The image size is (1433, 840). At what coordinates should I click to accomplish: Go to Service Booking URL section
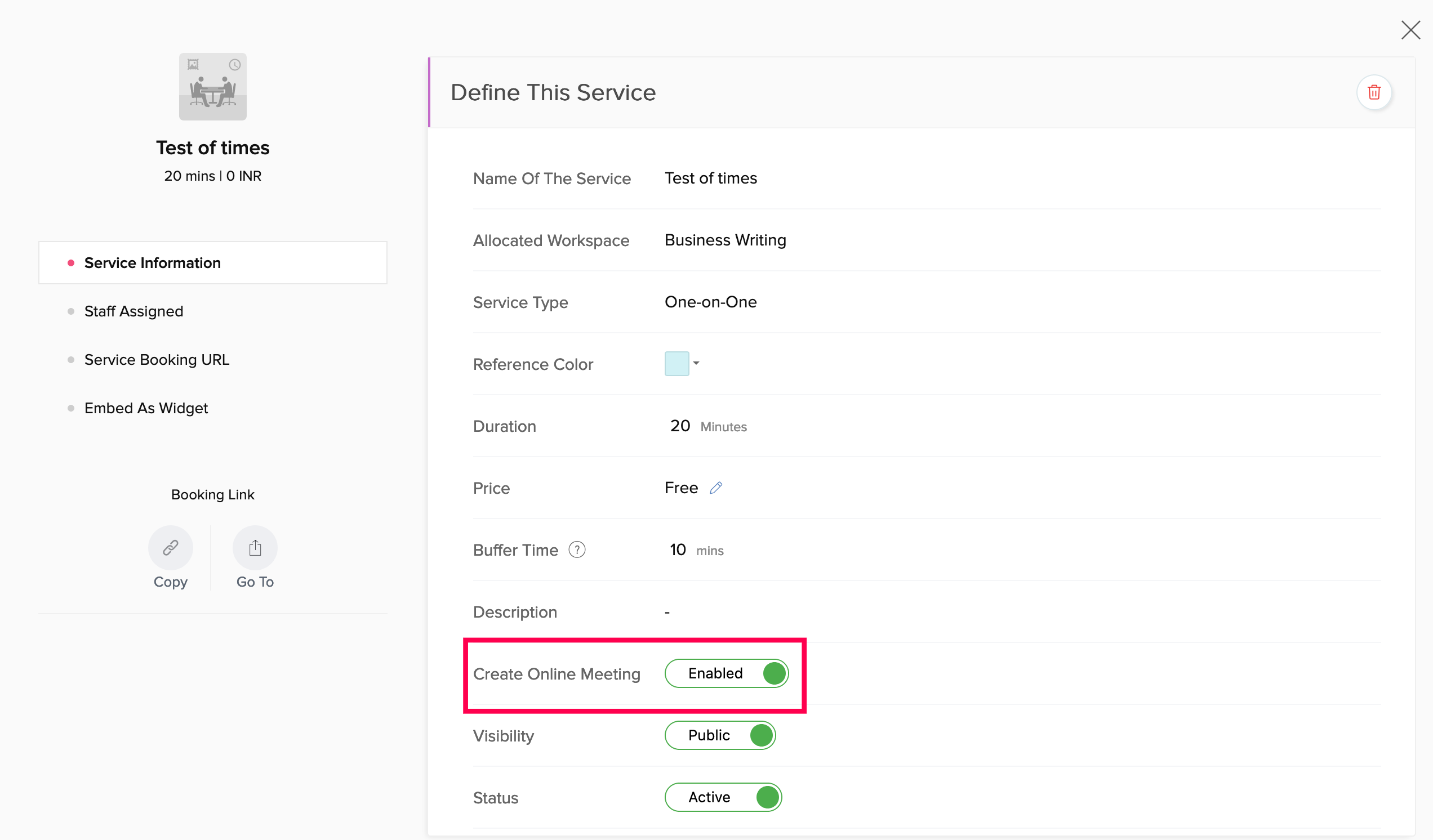pos(157,359)
